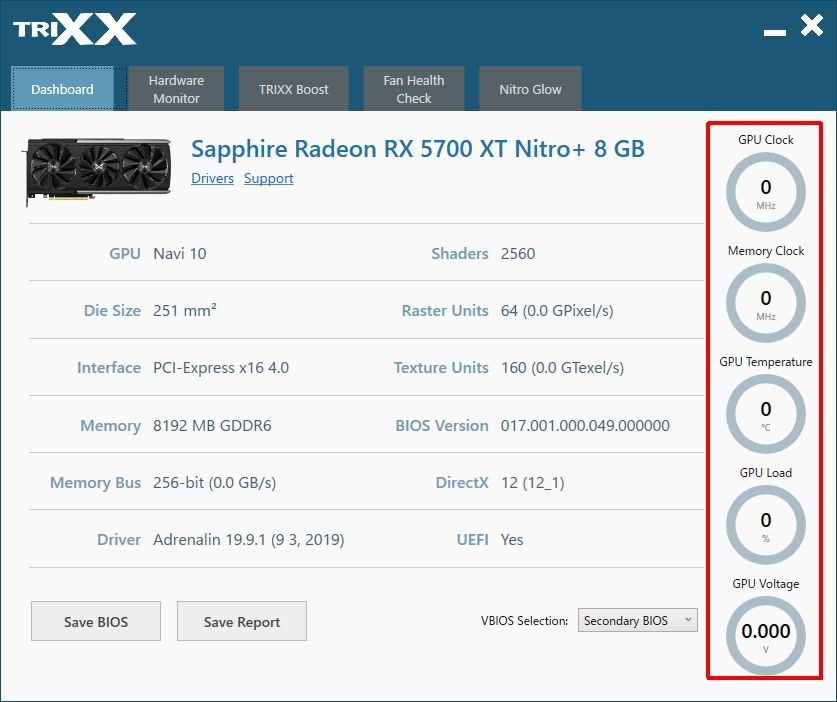Click the 'Adrenalin 19.9.1' driver value
837x702 pixels.
pyautogui.click(x=249, y=540)
